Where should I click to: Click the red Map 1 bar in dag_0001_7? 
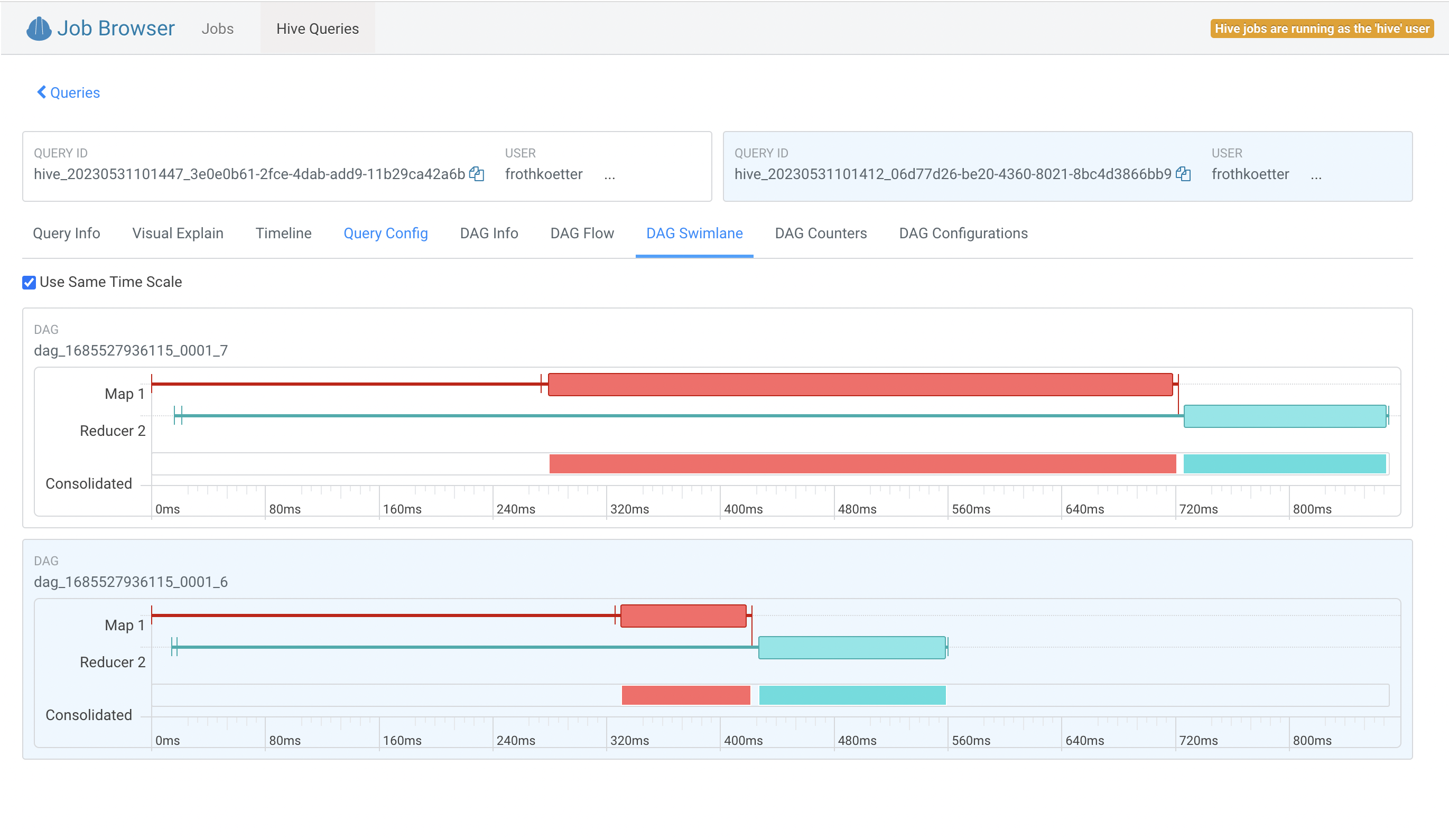[x=860, y=384]
